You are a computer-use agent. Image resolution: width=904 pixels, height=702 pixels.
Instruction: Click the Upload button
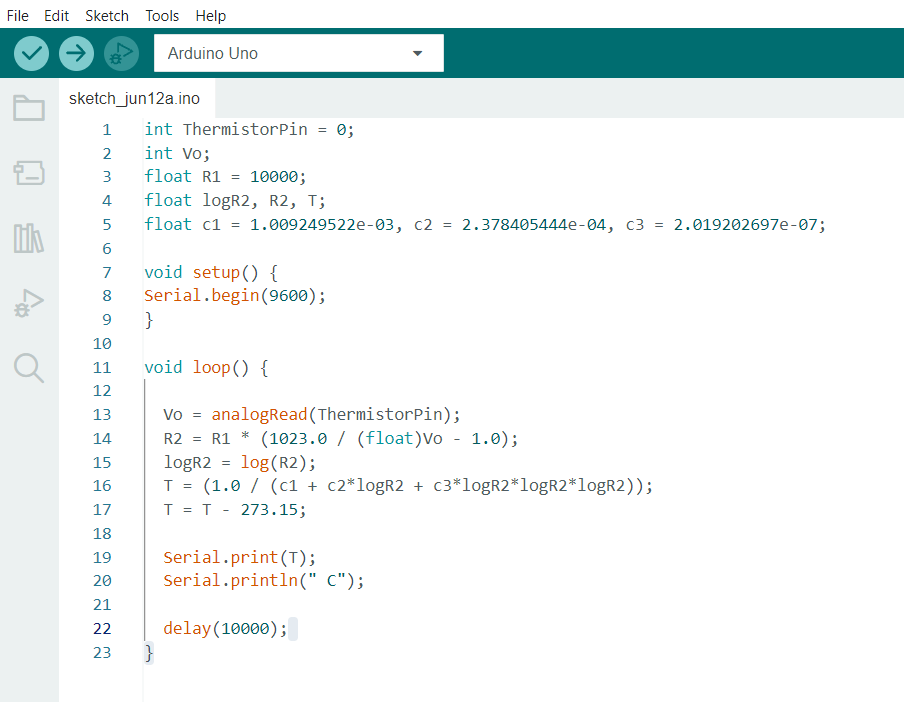76,53
